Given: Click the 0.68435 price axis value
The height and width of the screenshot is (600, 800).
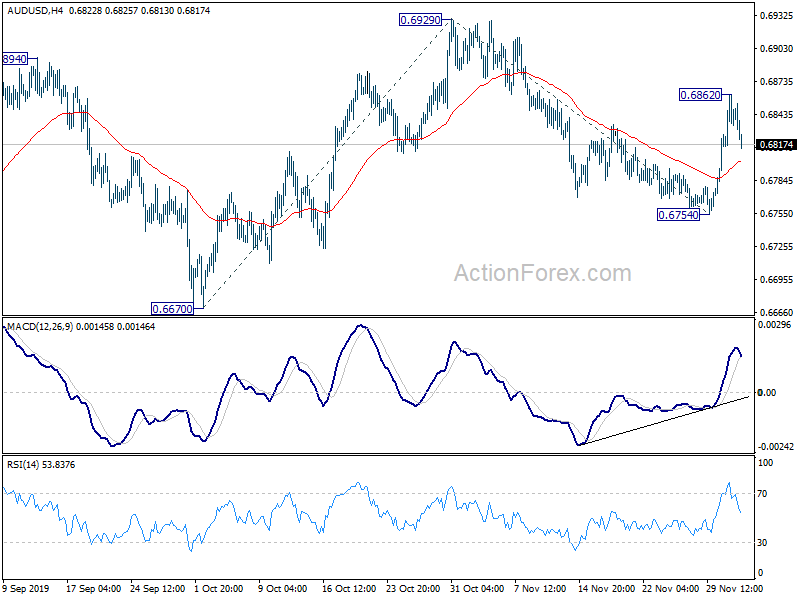Looking at the screenshot, I should [776, 114].
